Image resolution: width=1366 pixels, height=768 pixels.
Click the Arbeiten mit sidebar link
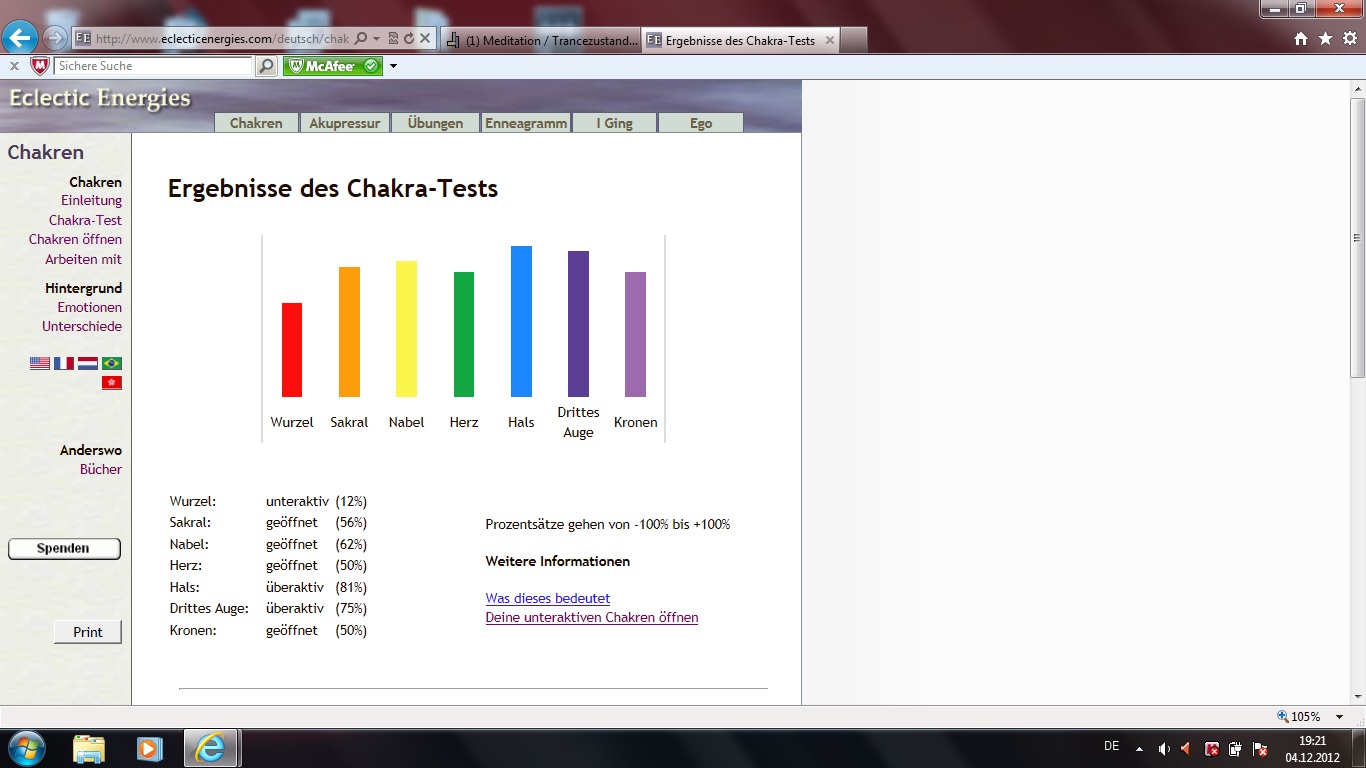[83, 259]
